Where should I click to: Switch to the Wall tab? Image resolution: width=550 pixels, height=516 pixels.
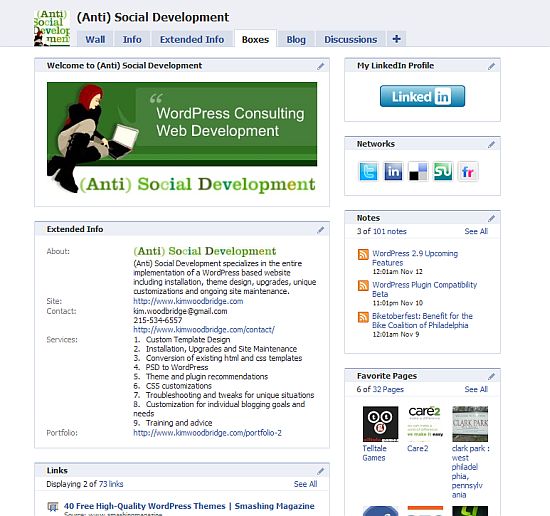tap(95, 39)
